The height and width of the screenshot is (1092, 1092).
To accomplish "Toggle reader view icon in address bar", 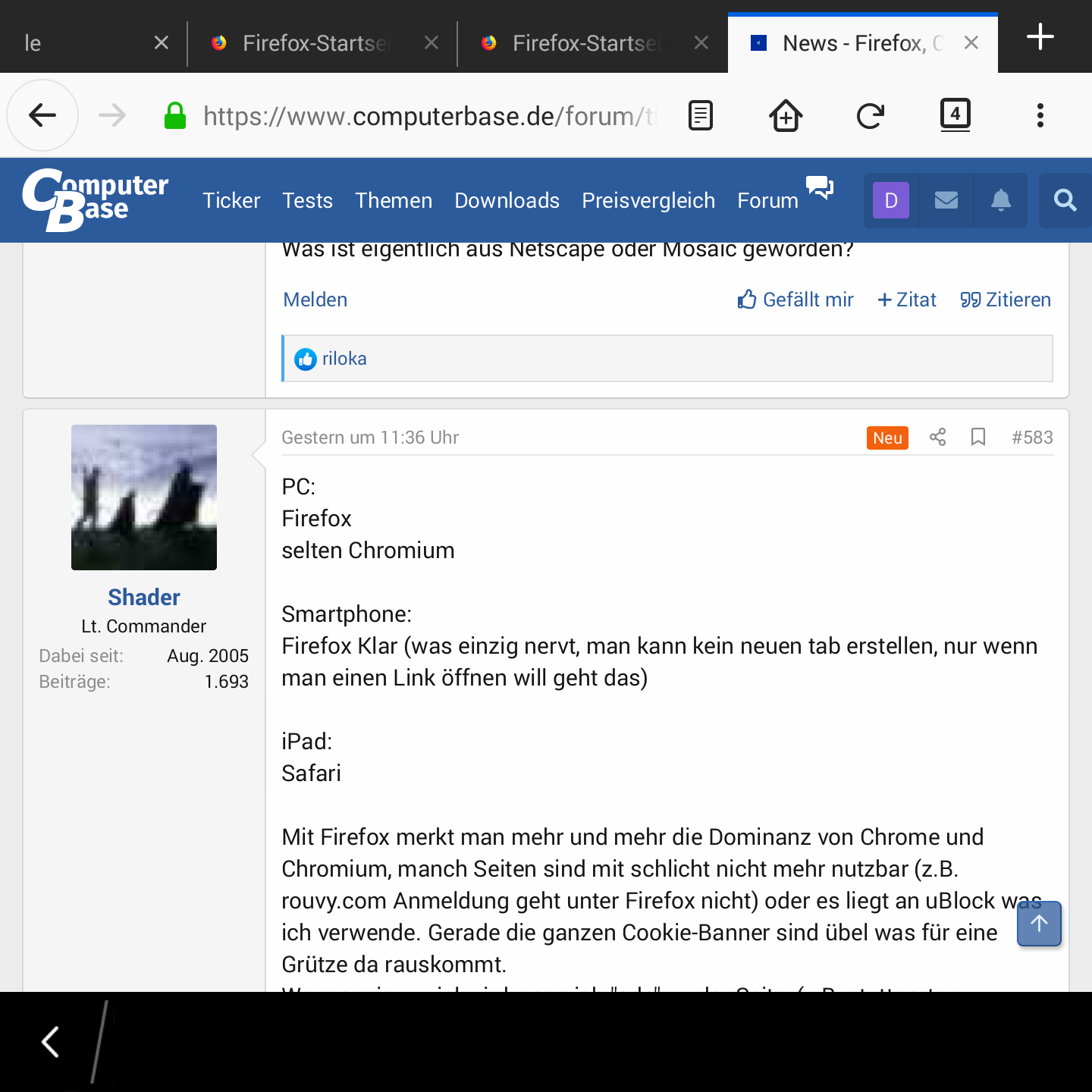I will pyautogui.click(x=701, y=115).
